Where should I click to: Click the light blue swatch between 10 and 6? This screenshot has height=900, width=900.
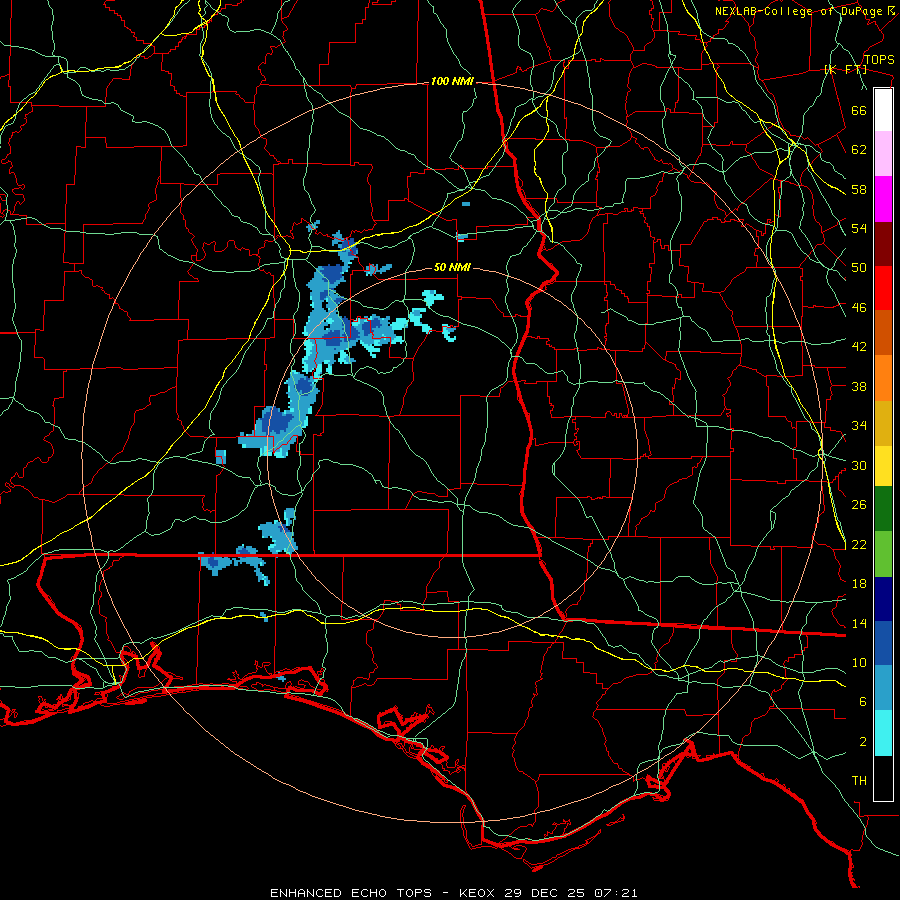883,688
